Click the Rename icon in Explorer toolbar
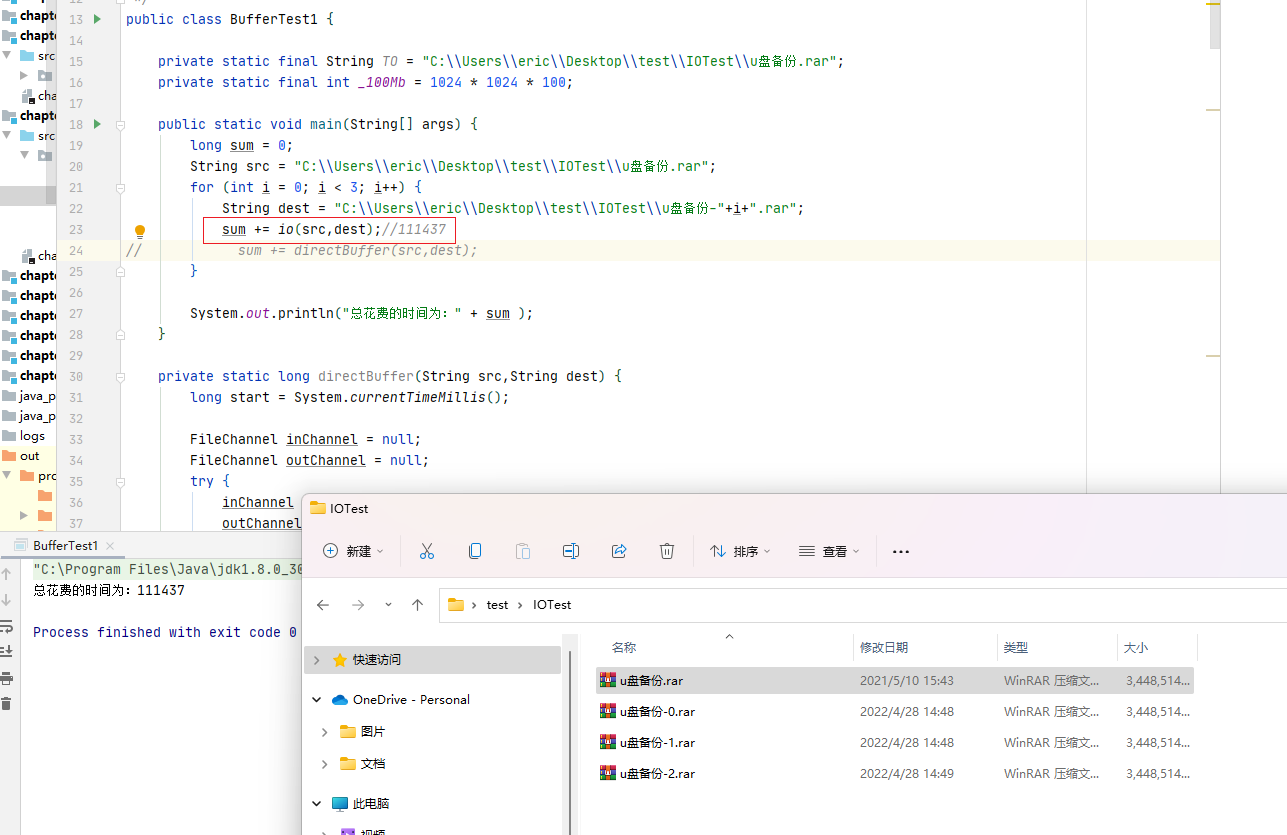Image resolution: width=1287 pixels, height=835 pixels. (570, 551)
